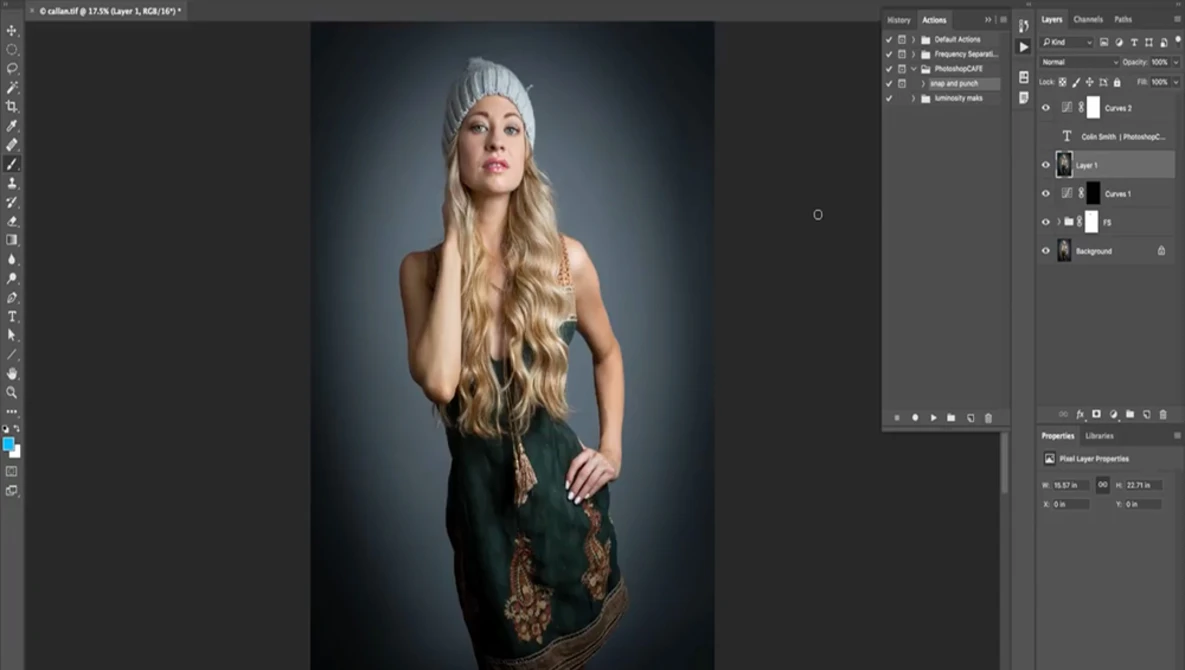Hide the Curves 2 layer
Viewport: 1185px width, 670px height.
pos(1046,108)
